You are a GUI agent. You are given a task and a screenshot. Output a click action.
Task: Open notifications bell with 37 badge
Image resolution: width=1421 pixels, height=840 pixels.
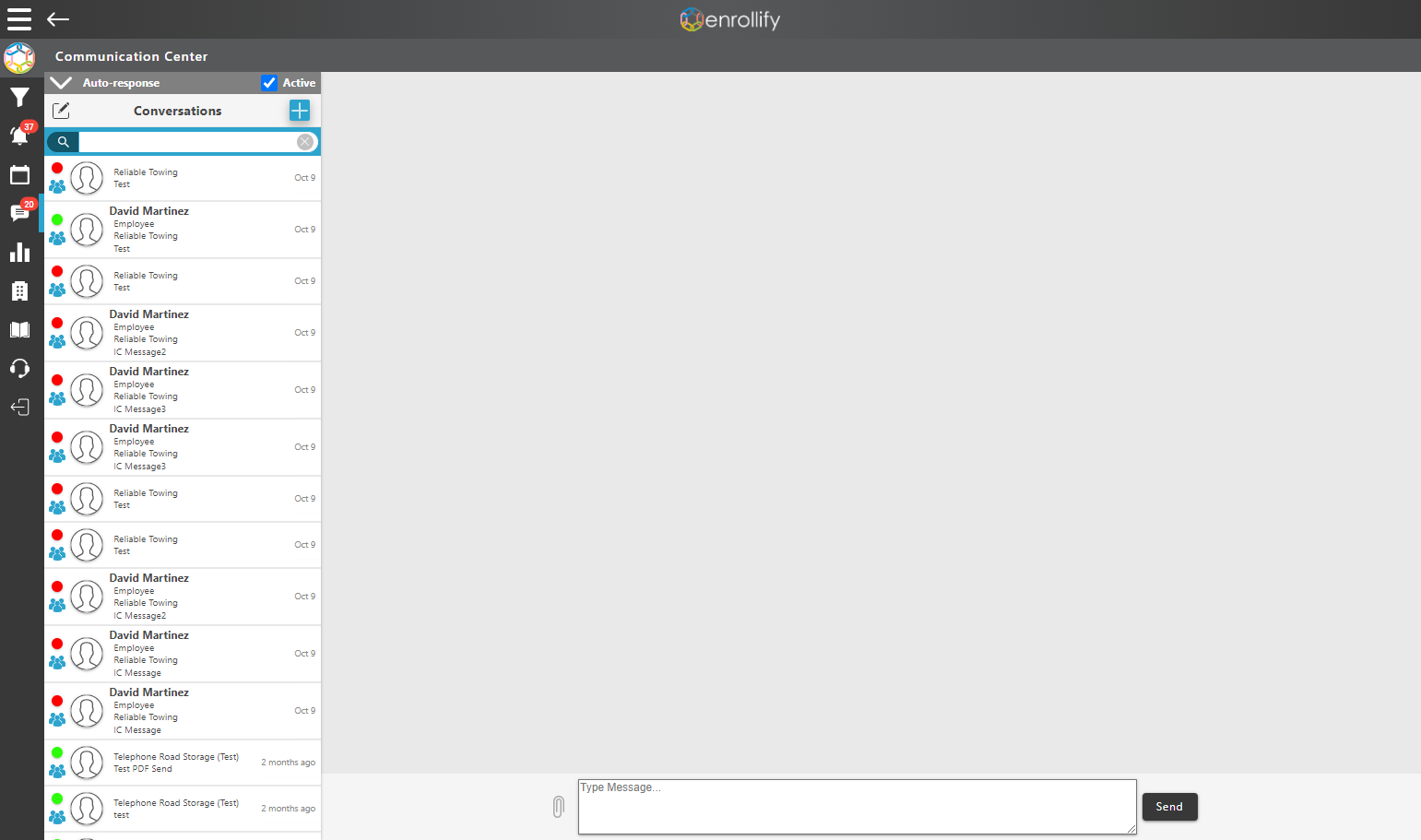click(x=20, y=135)
